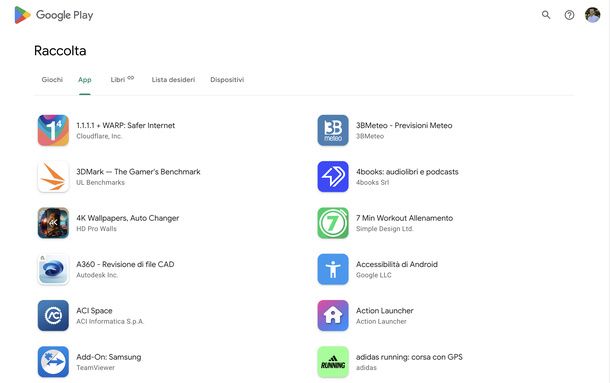Open '4K Wallpapers, Auto Changer' title
Viewport: 610px width, 383px height.
pyautogui.click(x=128, y=218)
